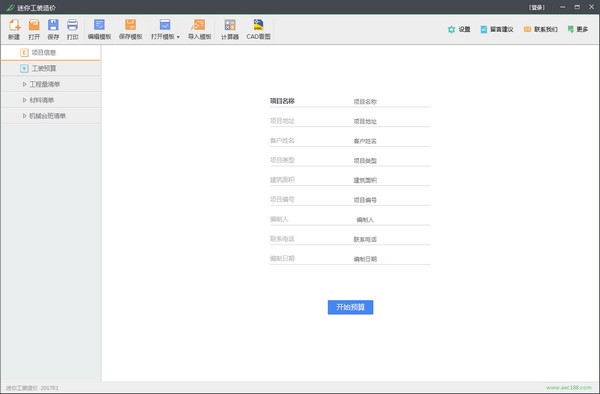Screen dimensions: 600x394
Task: Click the 打印 (Print) icon
Action: pos(72,29)
